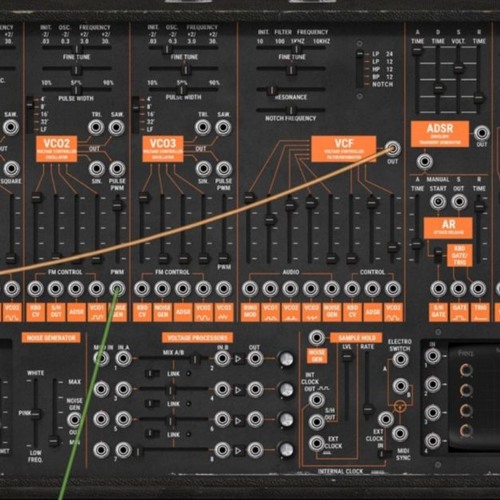The height and width of the screenshot is (500, 500).
Task: Click the IN 4 jack beside the Freq knobs
Action: click(433, 441)
